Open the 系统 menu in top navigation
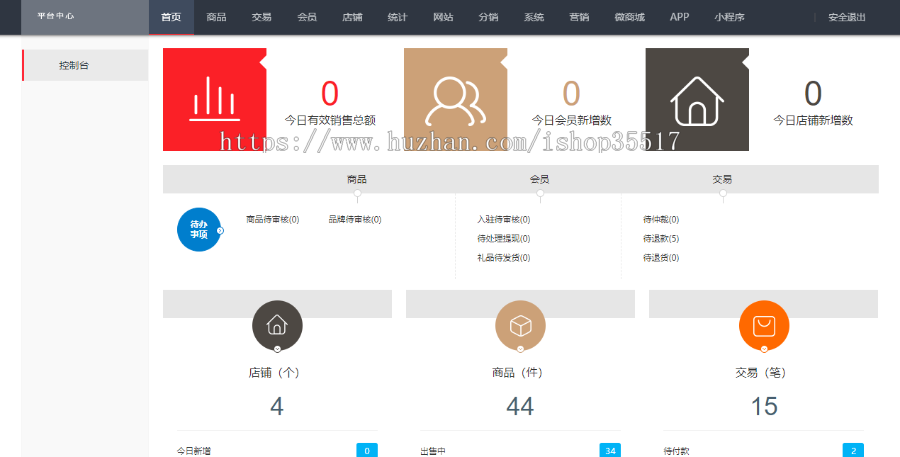900x457 pixels. pos(534,17)
